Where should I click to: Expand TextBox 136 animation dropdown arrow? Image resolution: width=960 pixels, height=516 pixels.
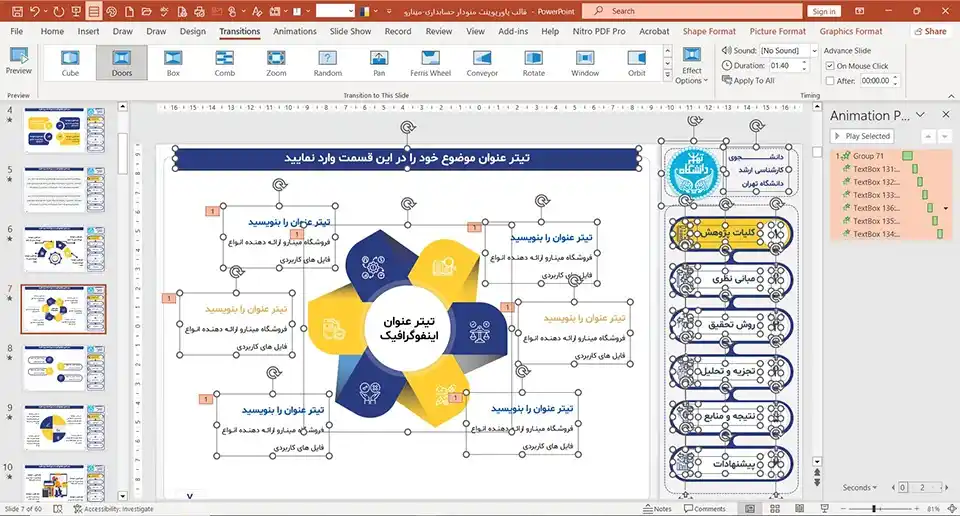946,208
